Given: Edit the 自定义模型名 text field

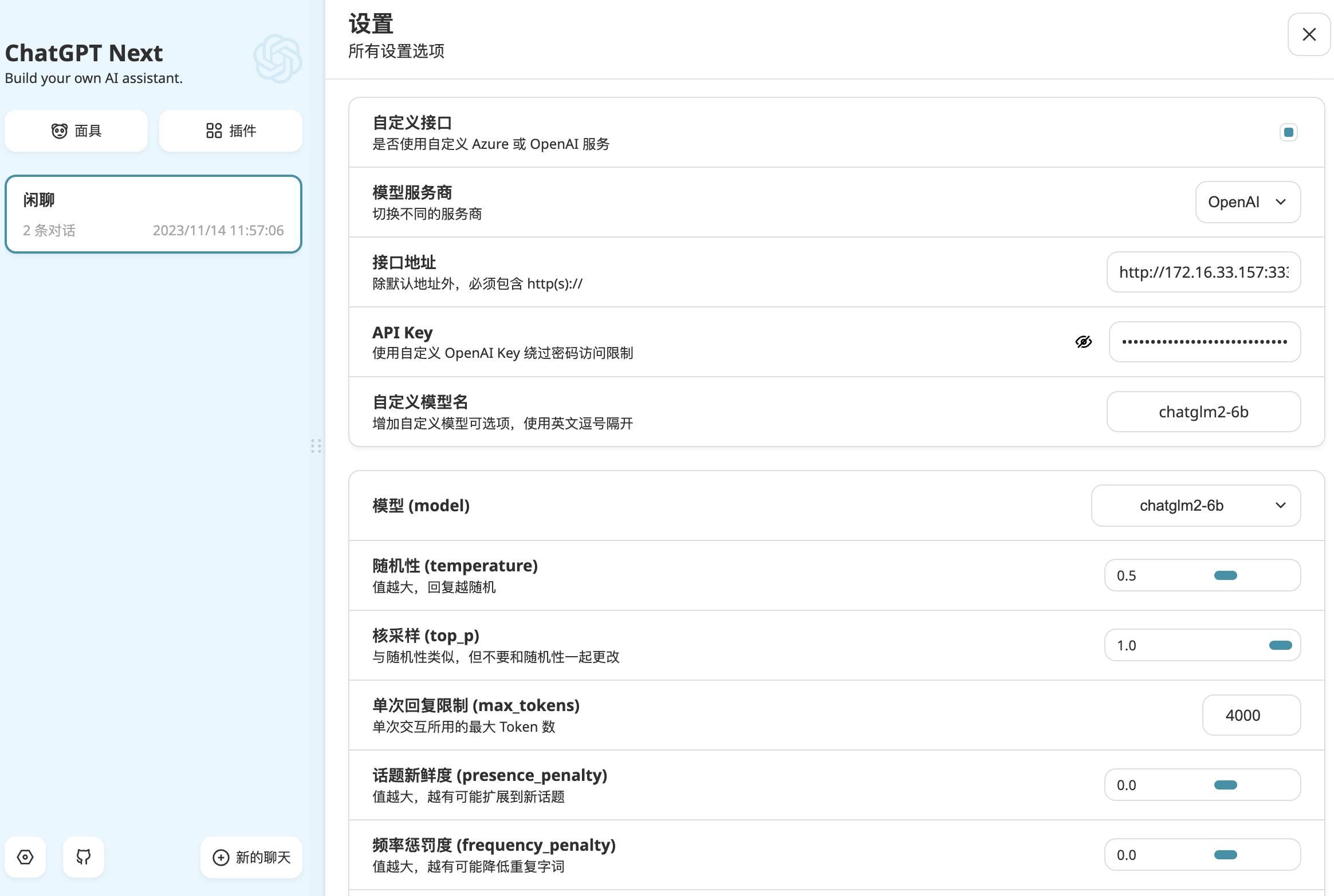Looking at the screenshot, I should click(1203, 412).
